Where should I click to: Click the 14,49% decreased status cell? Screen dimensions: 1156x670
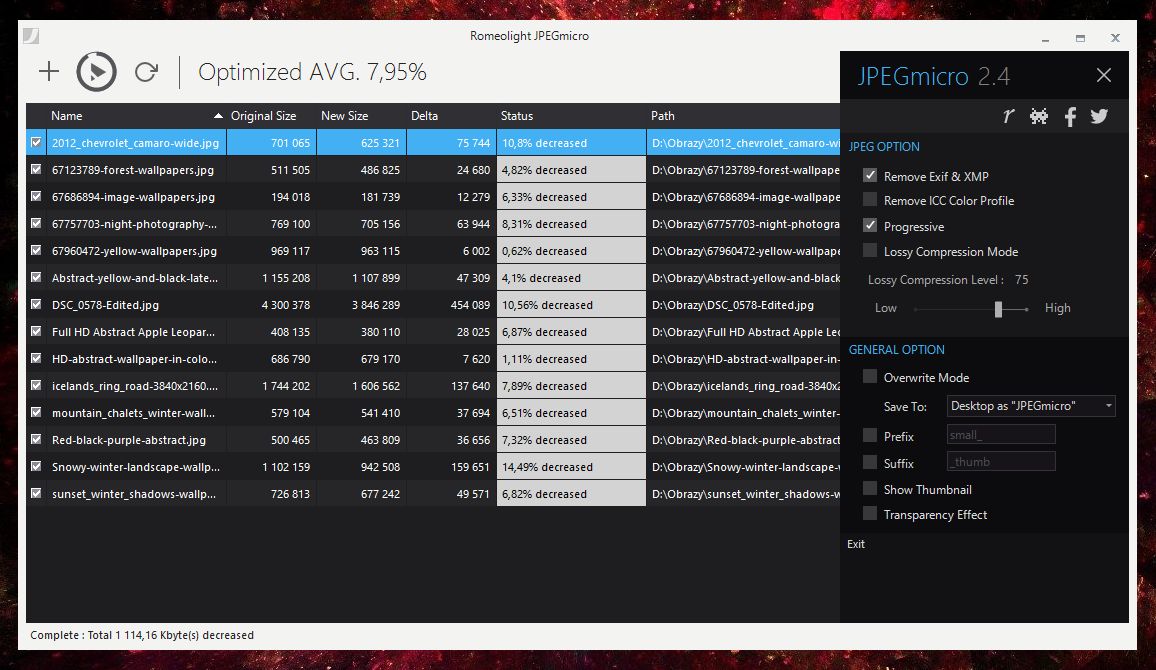[571, 467]
